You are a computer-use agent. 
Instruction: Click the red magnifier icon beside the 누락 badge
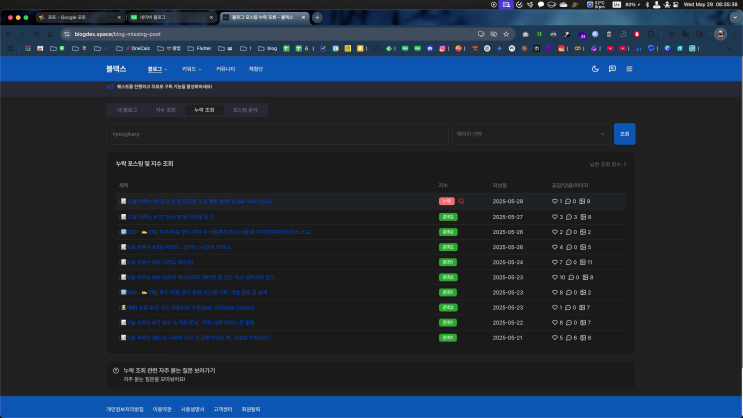pos(461,201)
